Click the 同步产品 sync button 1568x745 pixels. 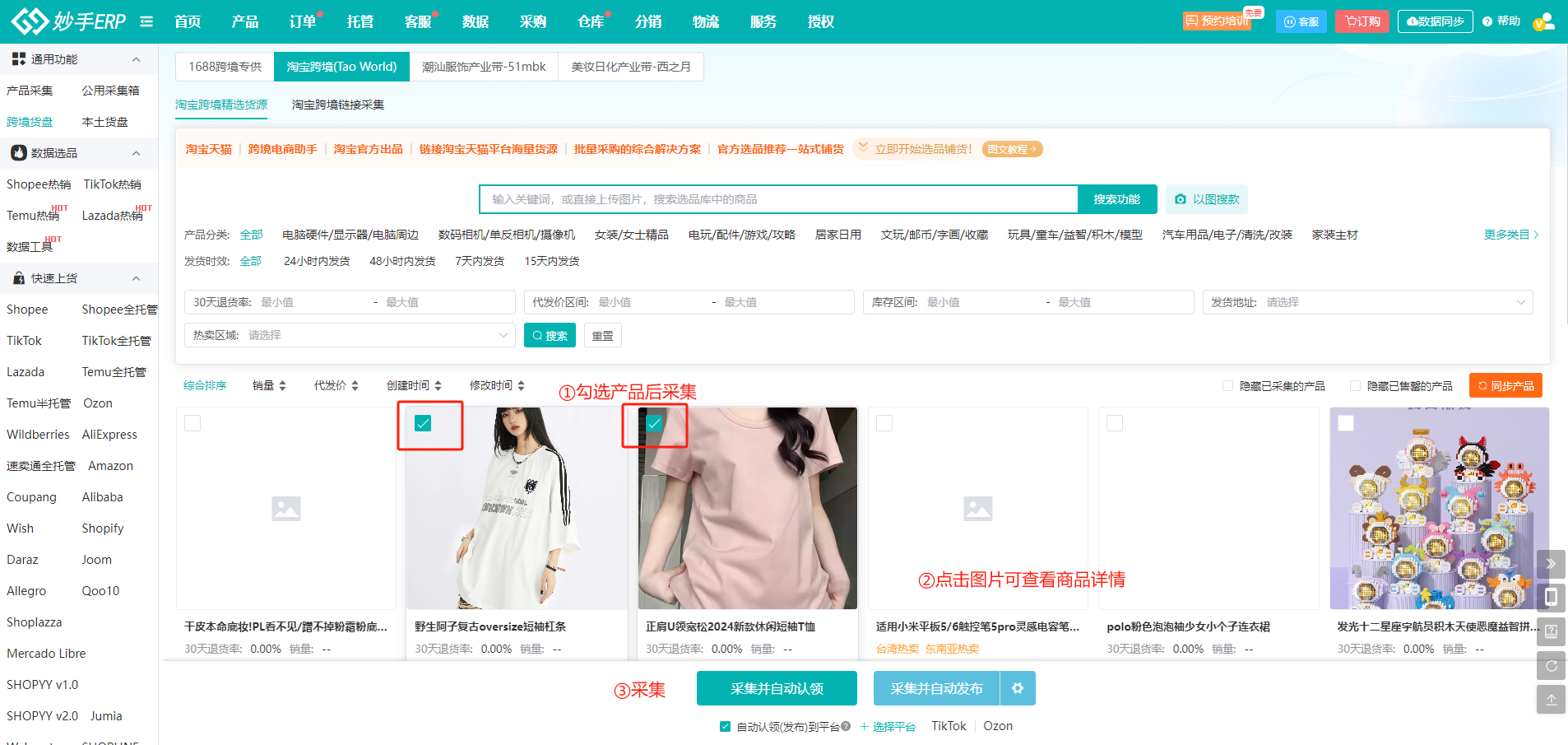point(1505,385)
